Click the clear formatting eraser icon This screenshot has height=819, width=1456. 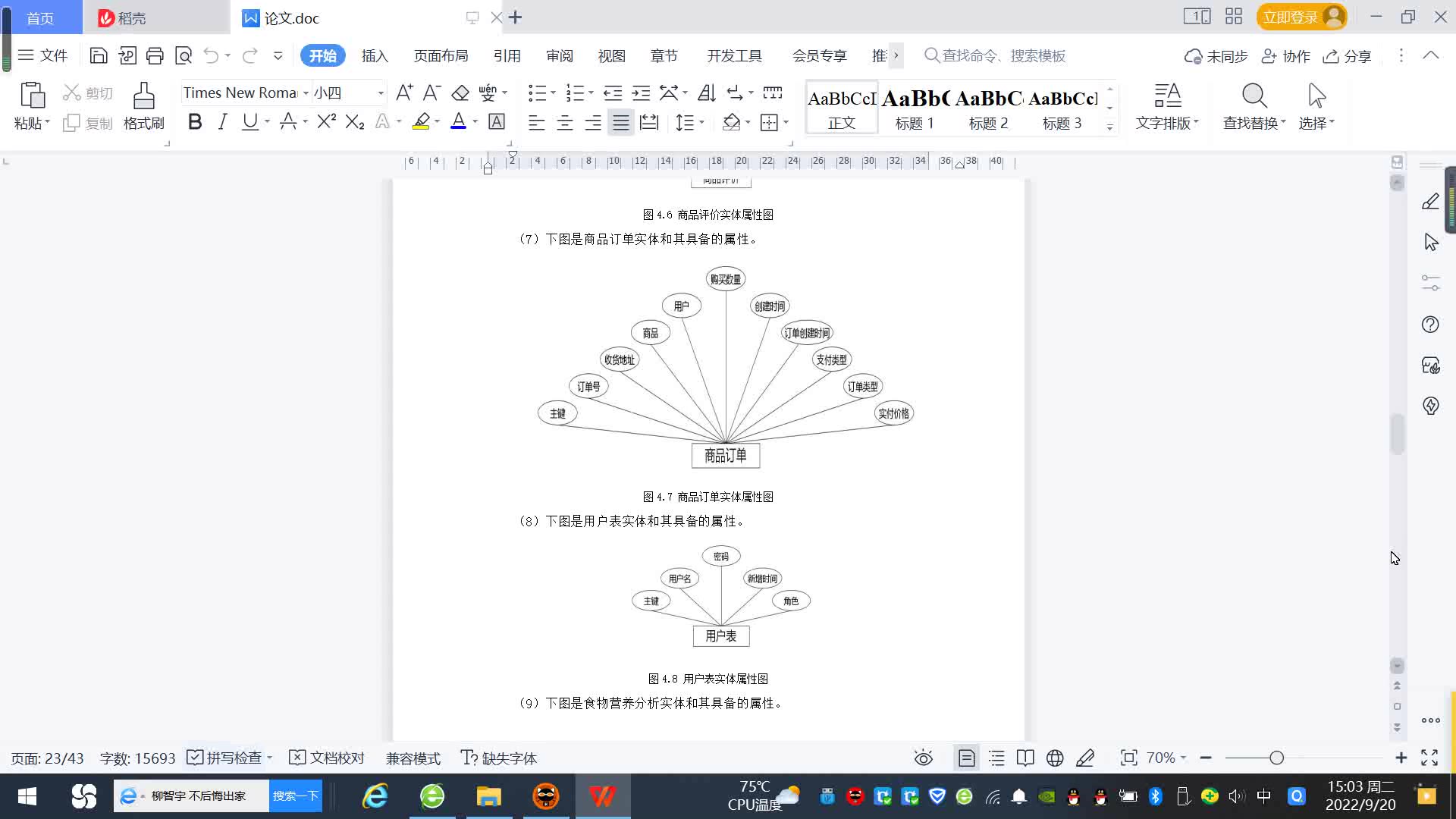pyautogui.click(x=460, y=93)
